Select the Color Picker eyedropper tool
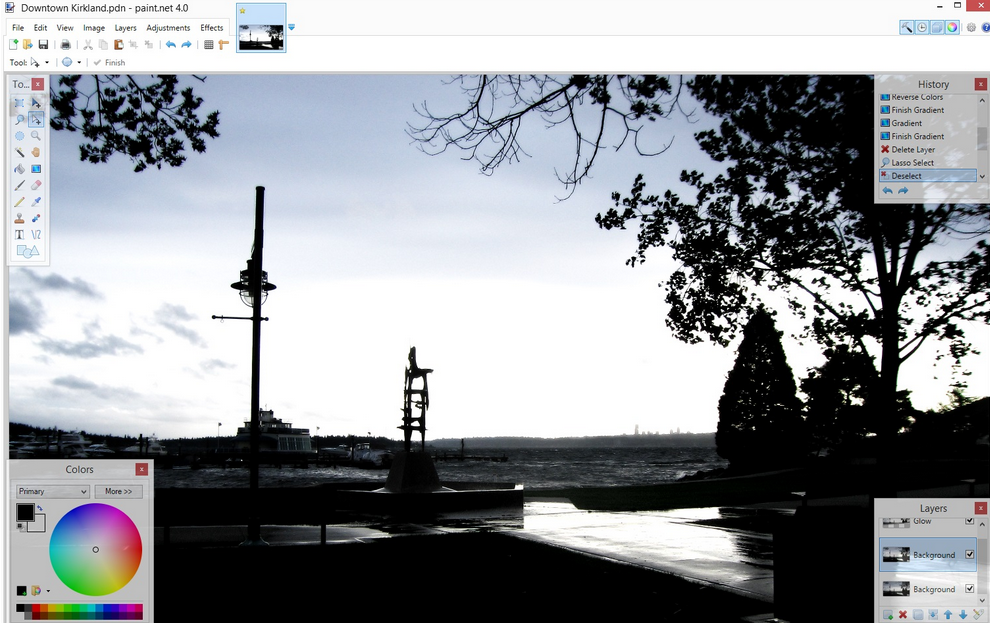 click(x=36, y=201)
